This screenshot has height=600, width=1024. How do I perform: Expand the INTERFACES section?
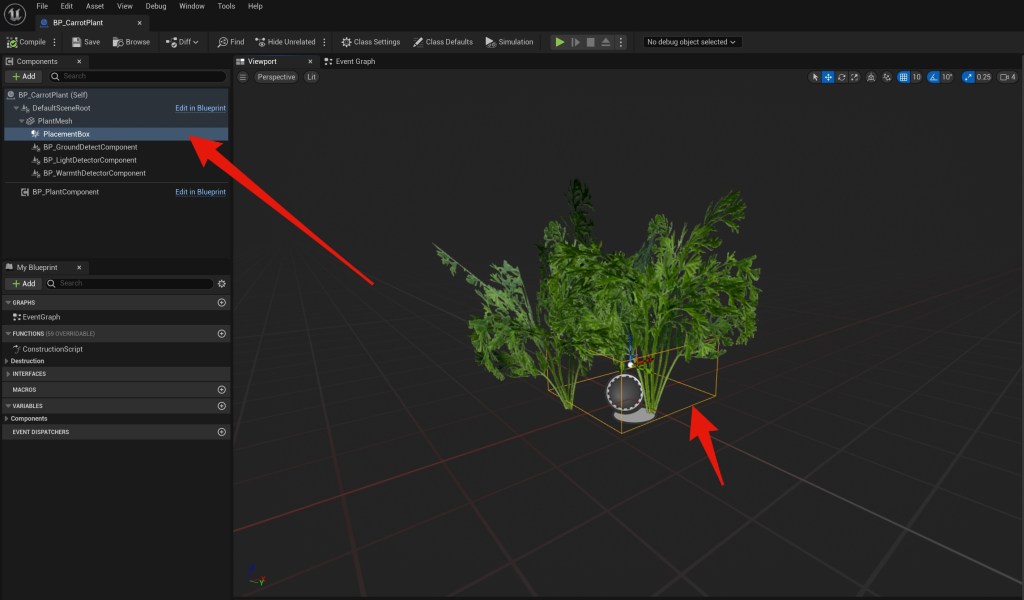pyautogui.click(x=8, y=374)
